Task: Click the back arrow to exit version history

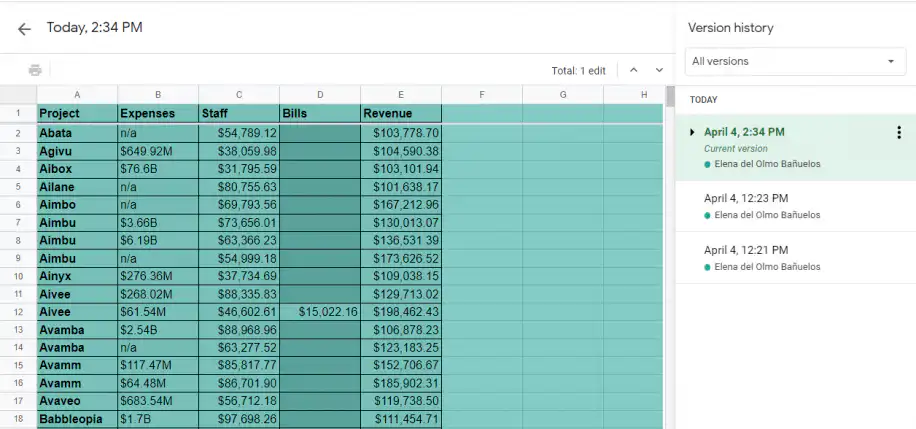Action: 24,29
